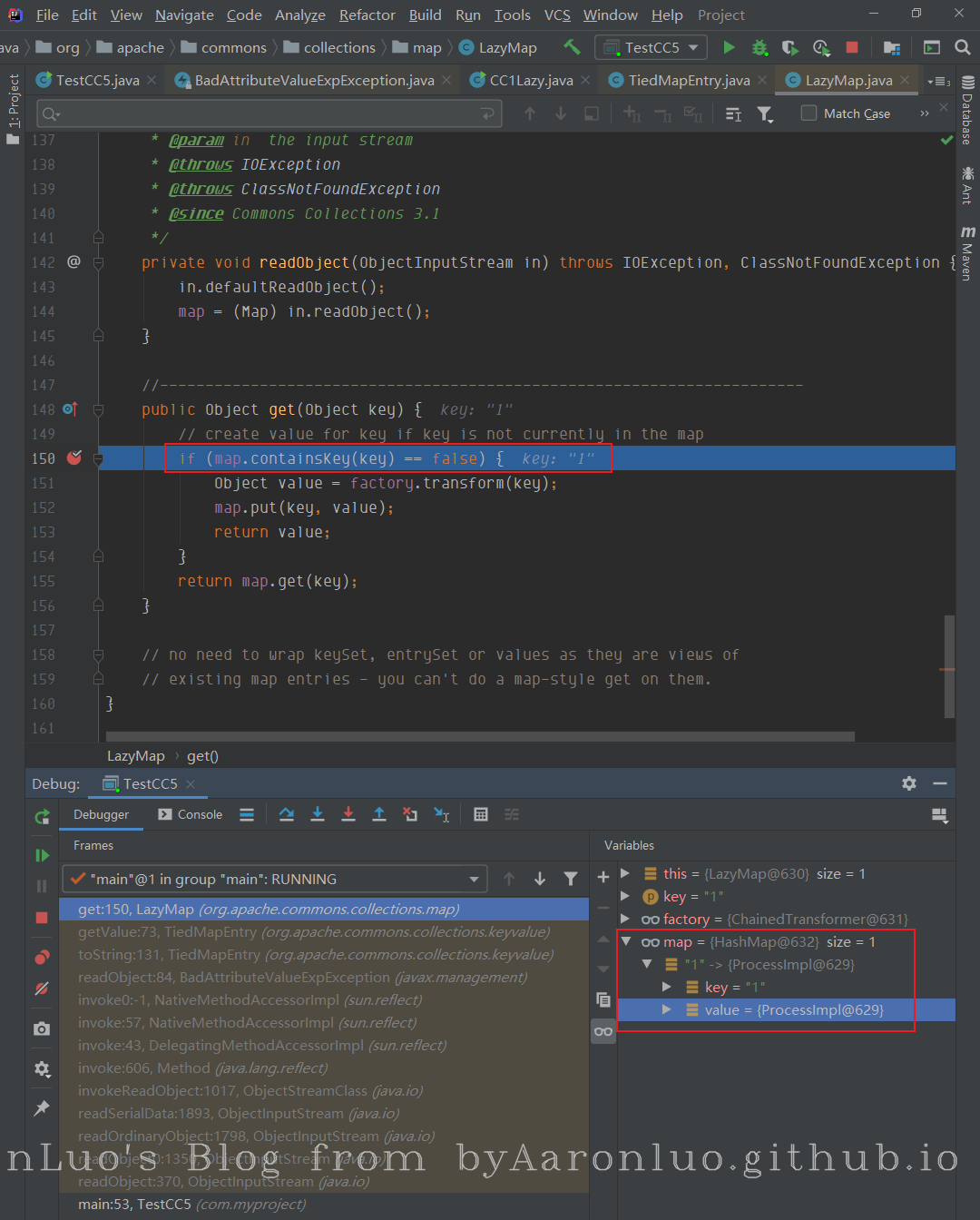
Task: Click the Evaluate Expression calculator icon
Action: point(481,814)
